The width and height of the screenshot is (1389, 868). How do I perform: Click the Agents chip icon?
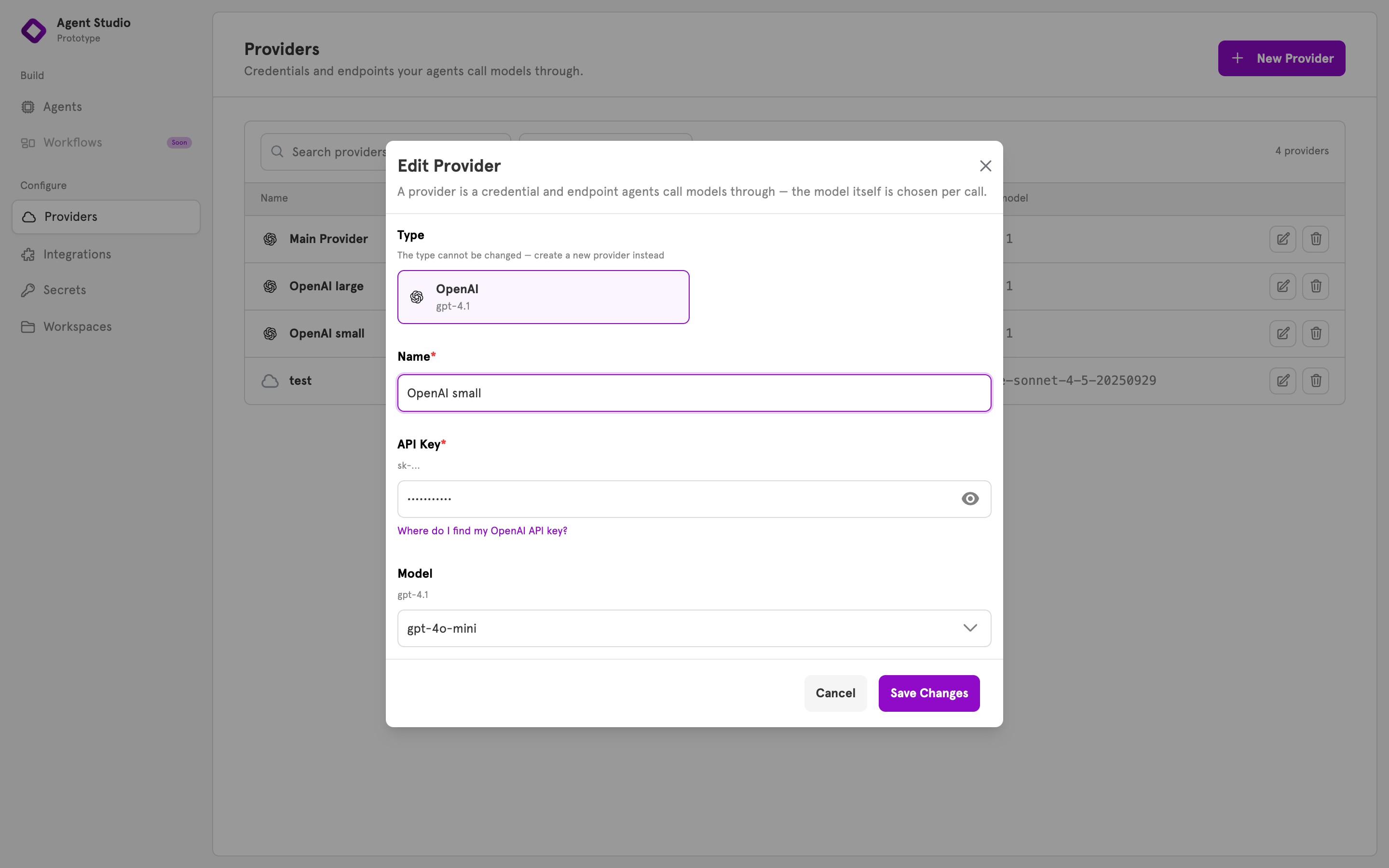tap(28, 107)
